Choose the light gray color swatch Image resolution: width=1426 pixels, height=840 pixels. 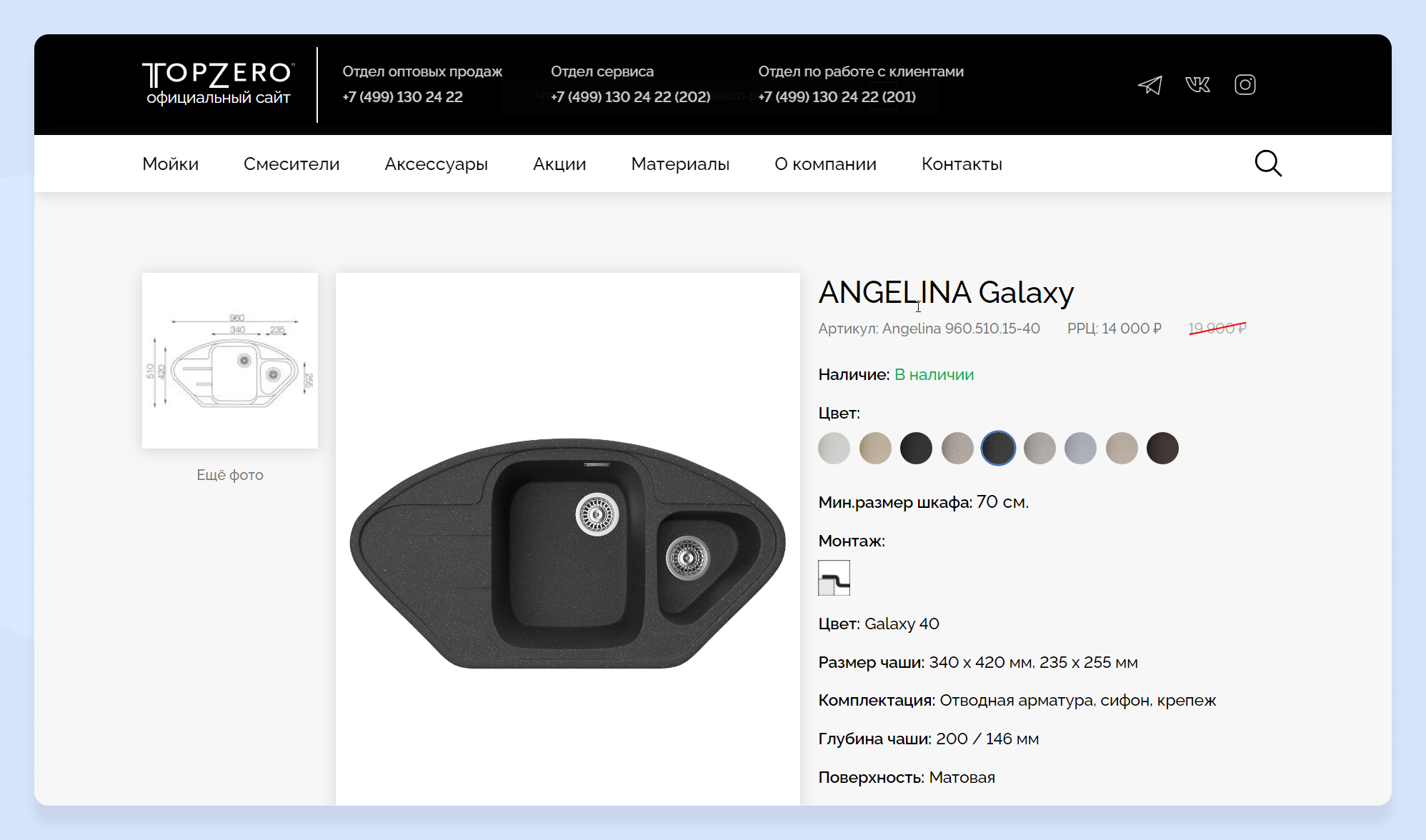[x=834, y=449]
